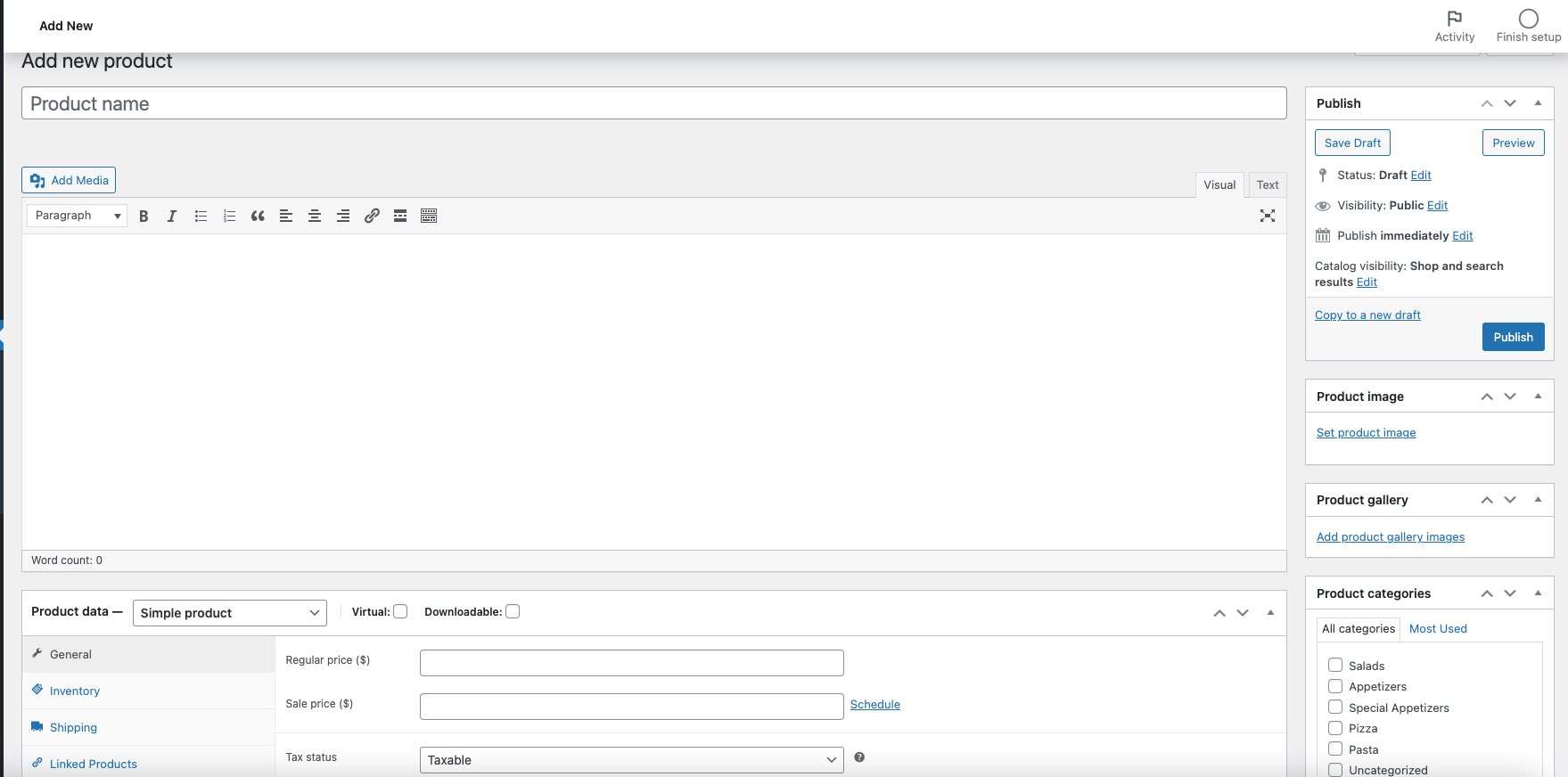Move Product data panel down
Viewport: 1568px width, 777px height.
1243,613
